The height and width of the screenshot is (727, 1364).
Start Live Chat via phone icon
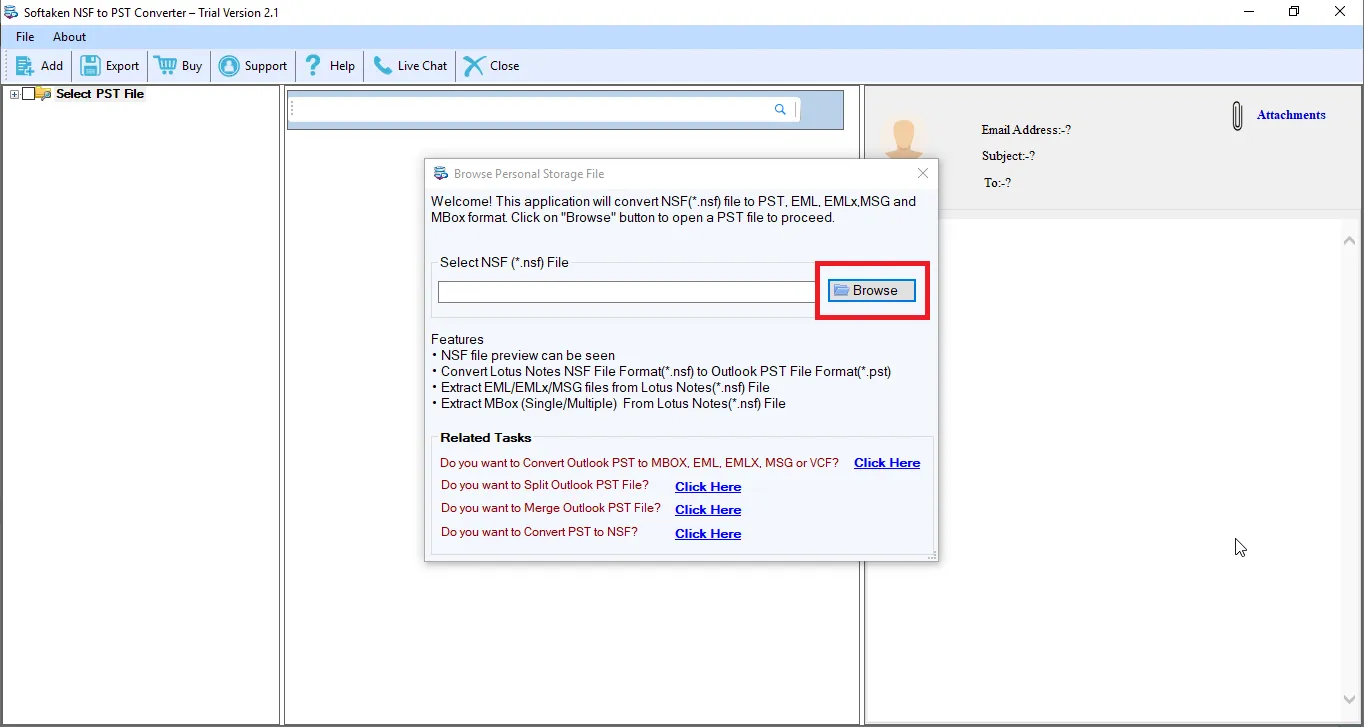382,66
